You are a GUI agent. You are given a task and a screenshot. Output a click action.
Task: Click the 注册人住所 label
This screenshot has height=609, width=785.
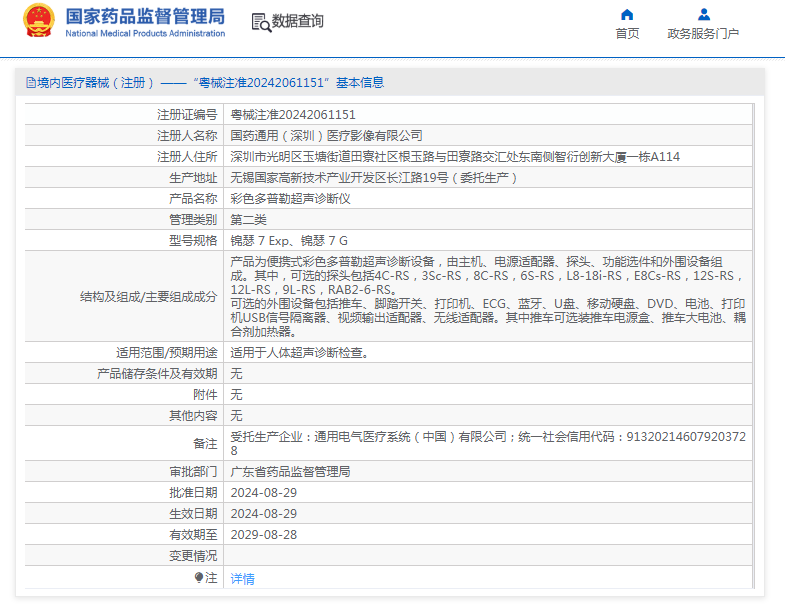pos(187,157)
